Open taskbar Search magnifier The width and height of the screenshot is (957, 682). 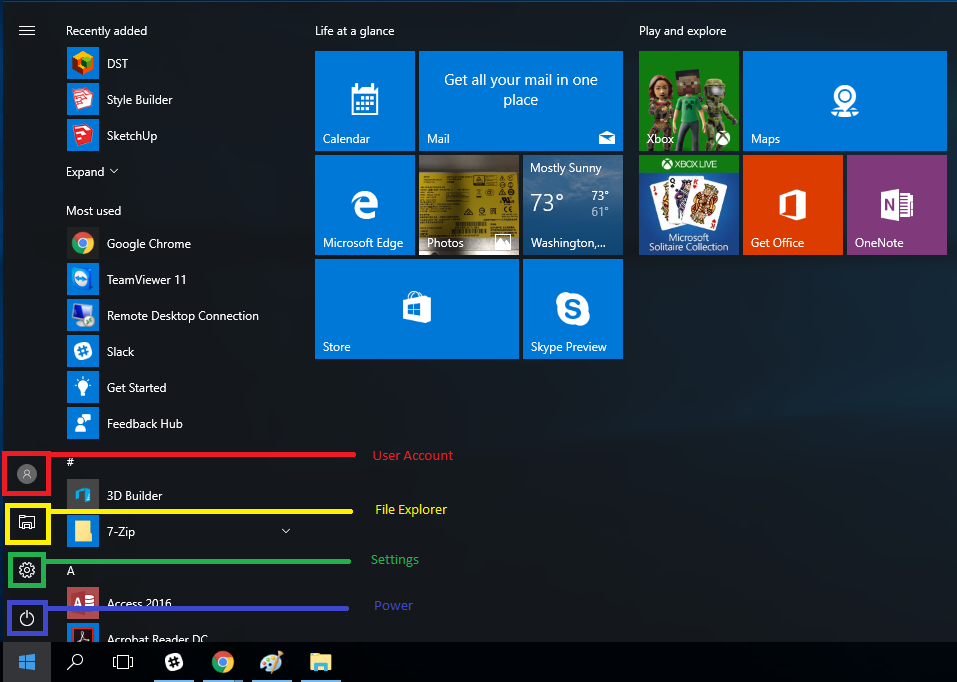[75, 662]
